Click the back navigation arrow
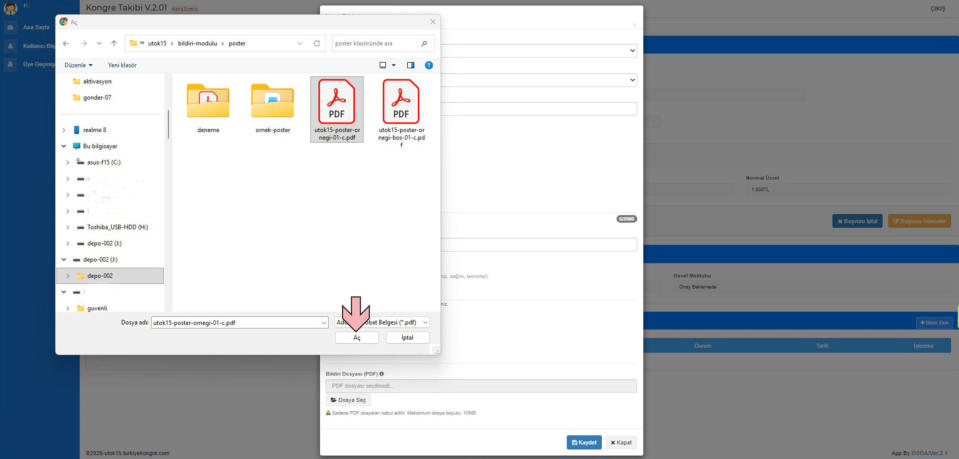Image resolution: width=959 pixels, height=459 pixels. point(68,44)
